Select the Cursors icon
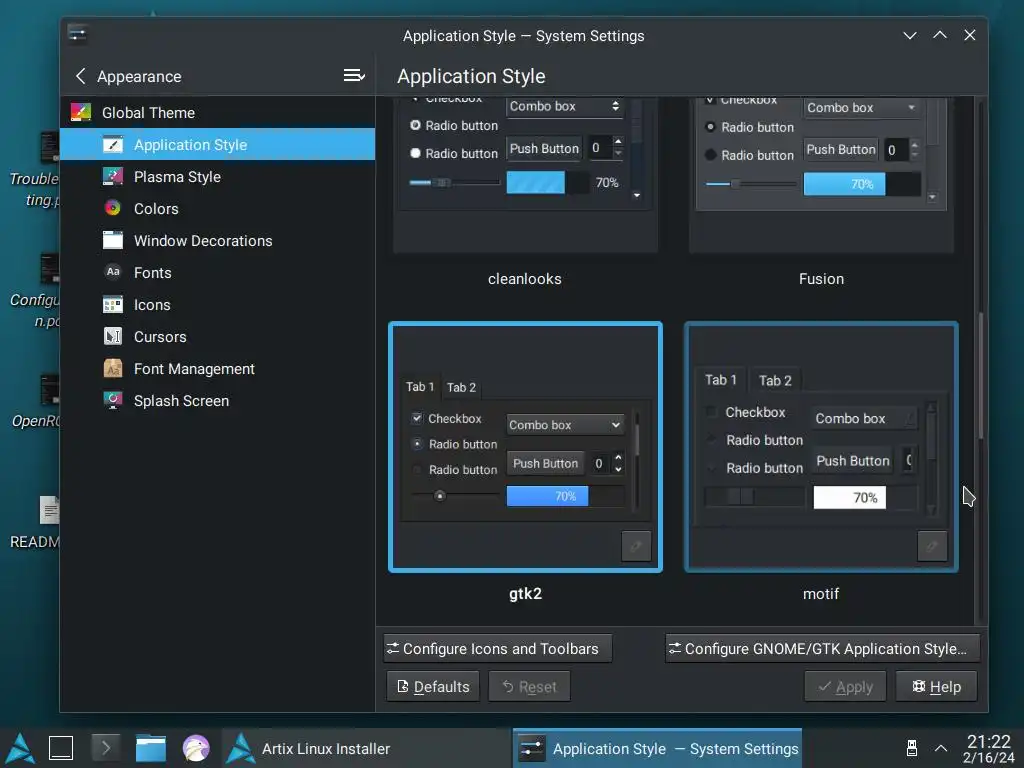Viewport: 1024px width, 768px height. click(x=112, y=336)
